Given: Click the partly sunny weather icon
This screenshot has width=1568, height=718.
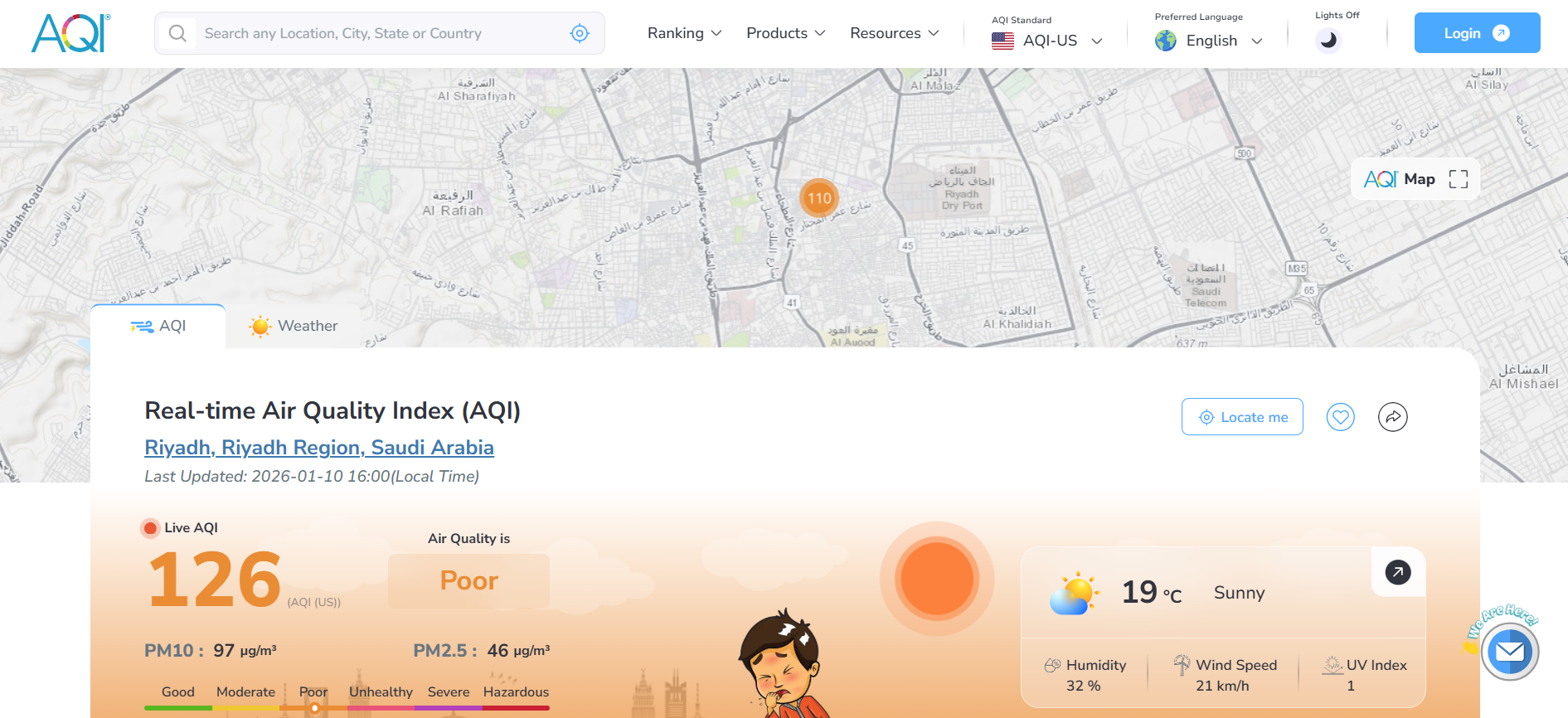Looking at the screenshot, I should pyautogui.click(x=1074, y=593).
